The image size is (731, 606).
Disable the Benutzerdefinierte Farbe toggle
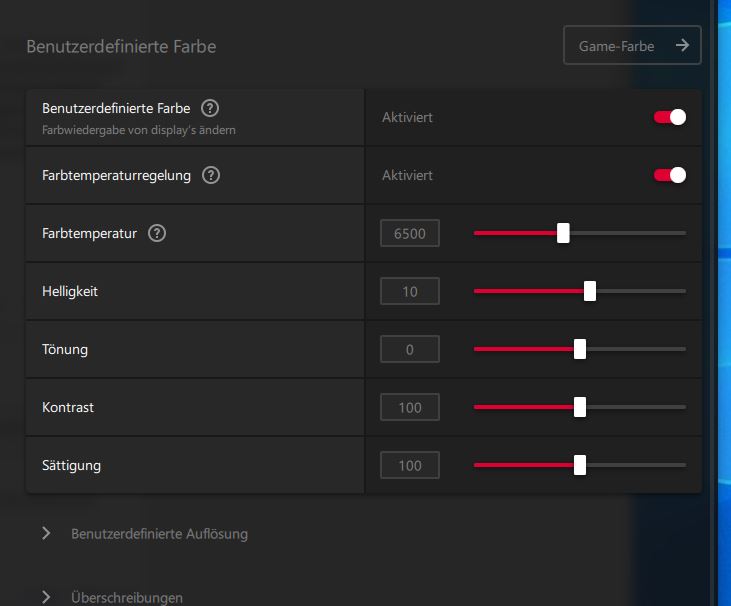coord(670,117)
